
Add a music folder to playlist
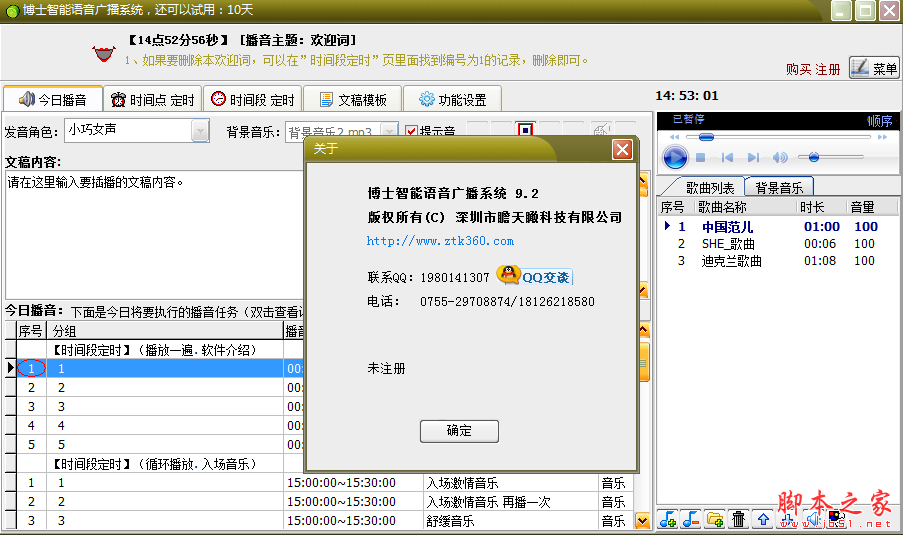coord(715,519)
